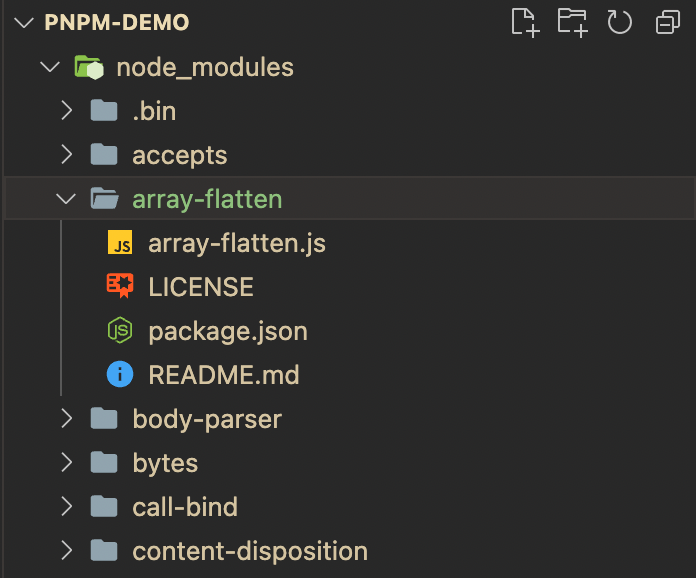The image size is (696, 578).
Task: Collapse all folders in Explorer
Action: [x=668, y=22]
